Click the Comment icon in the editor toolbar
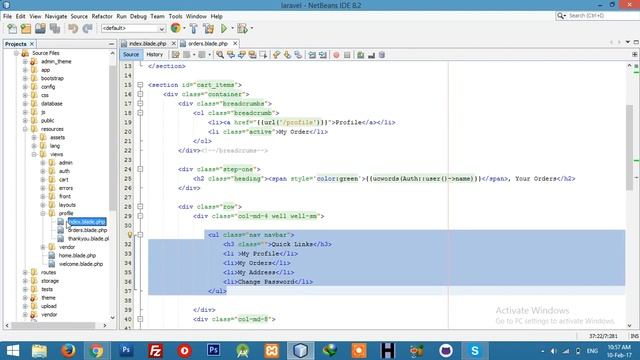The image size is (640, 360). (x=360, y=55)
